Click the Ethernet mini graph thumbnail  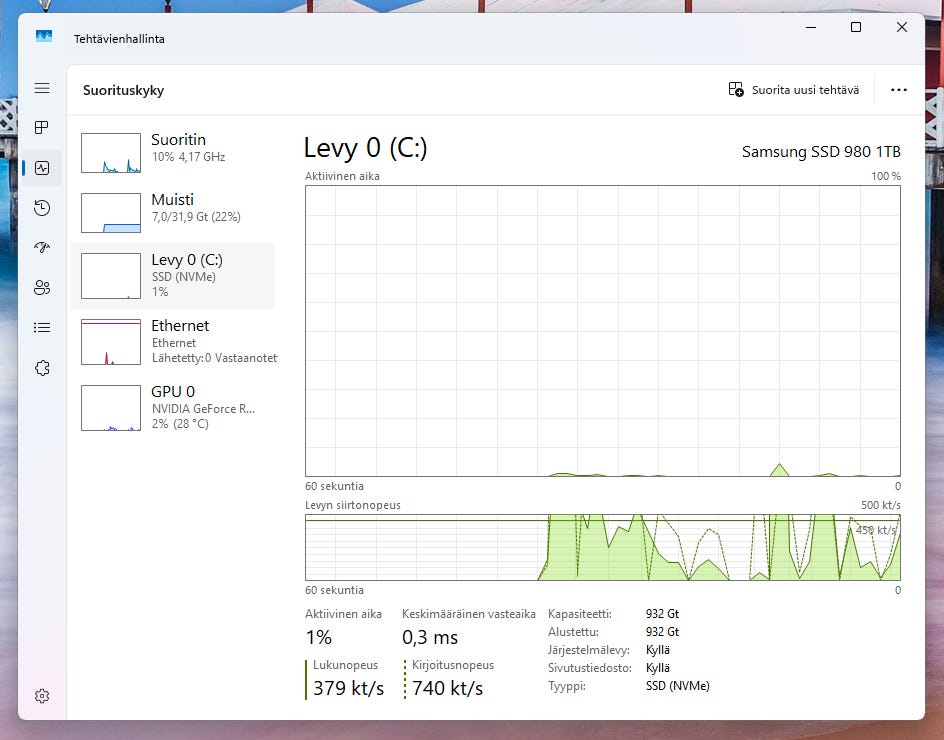111,342
